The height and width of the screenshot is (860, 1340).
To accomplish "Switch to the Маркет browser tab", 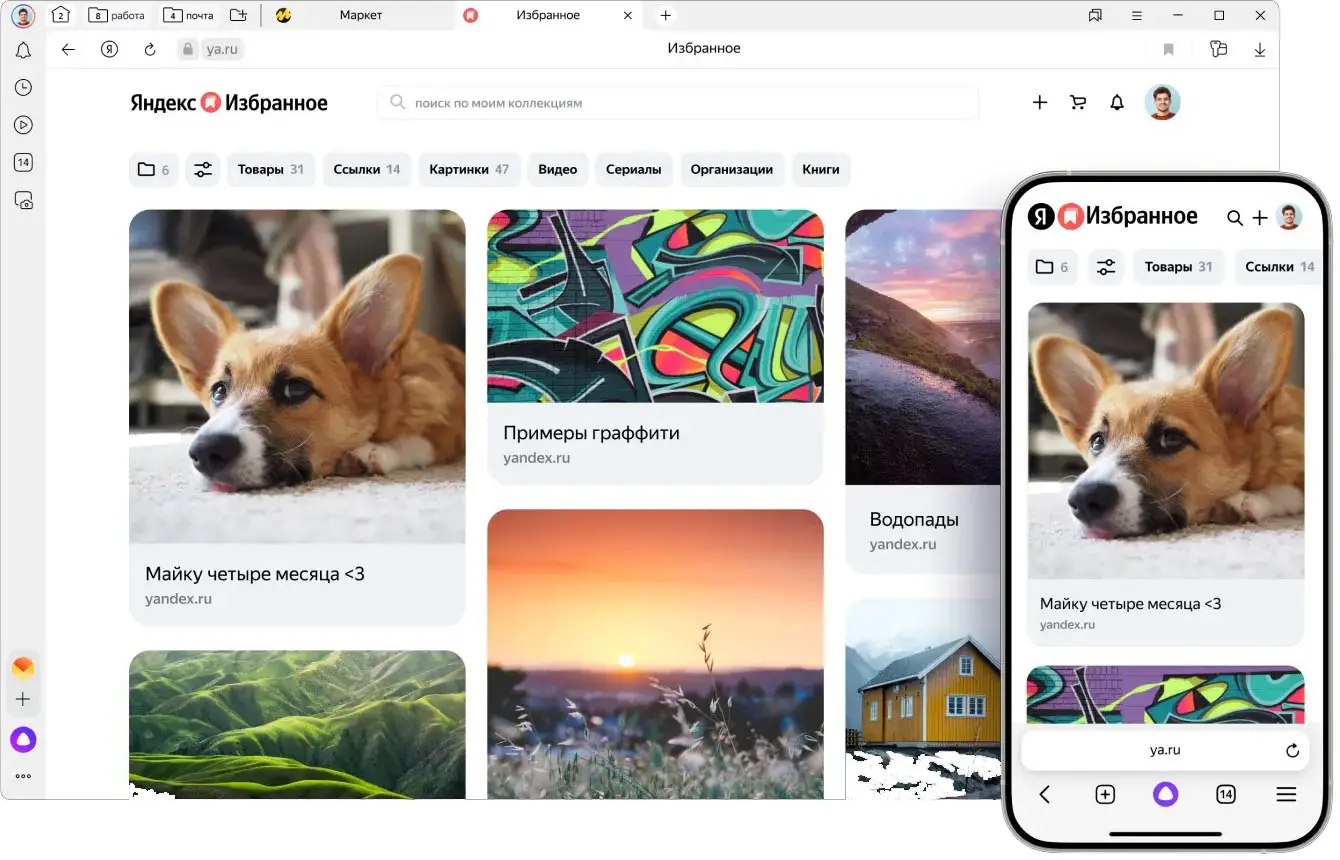I will pos(360,15).
